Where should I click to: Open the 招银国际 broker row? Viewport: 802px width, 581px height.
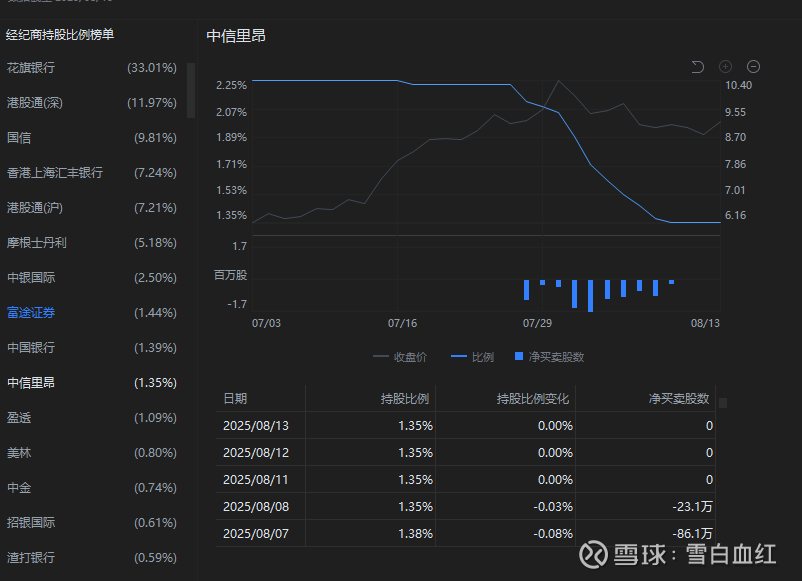92,523
